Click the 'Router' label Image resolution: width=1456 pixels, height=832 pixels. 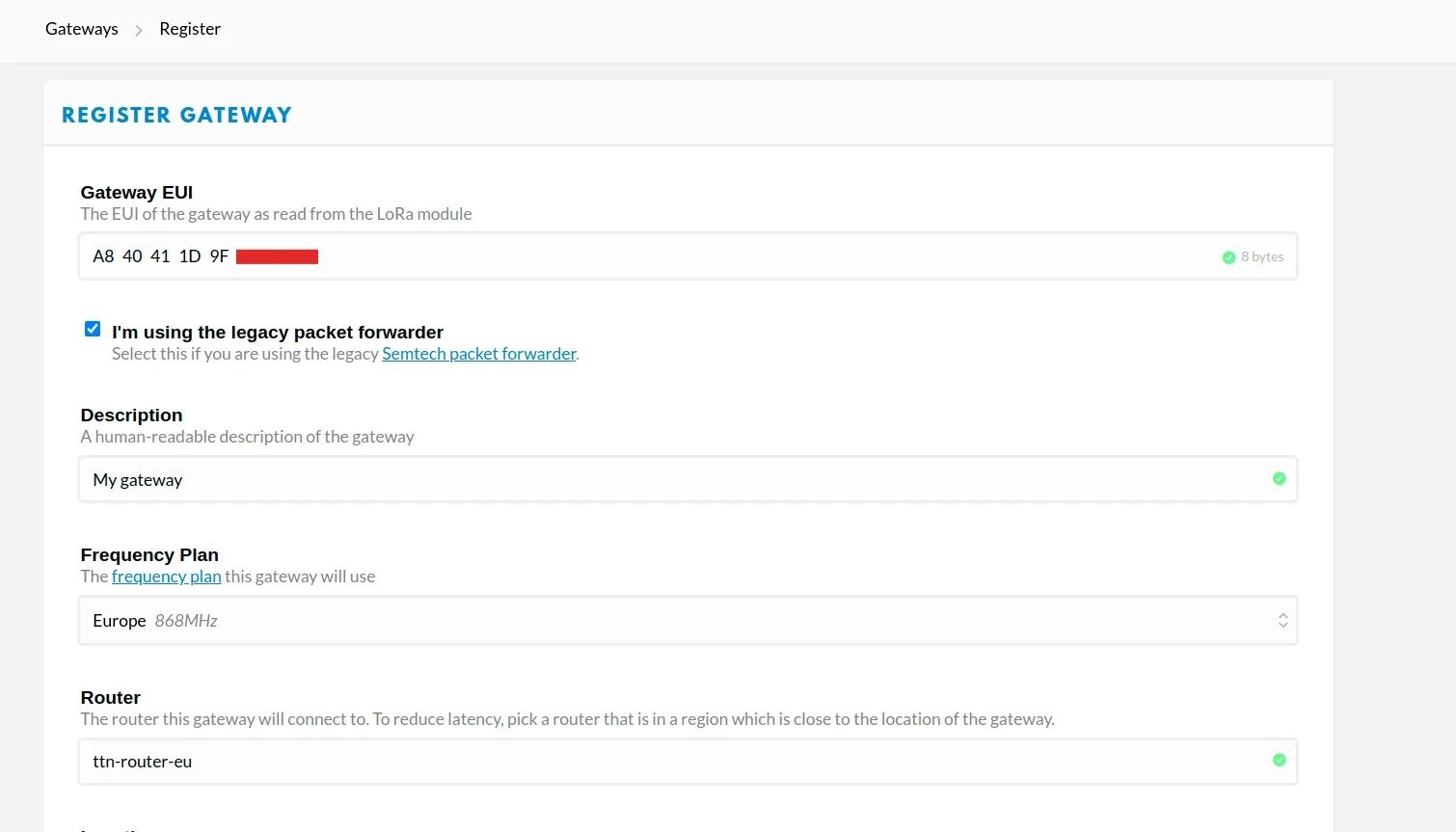point(111,697)
